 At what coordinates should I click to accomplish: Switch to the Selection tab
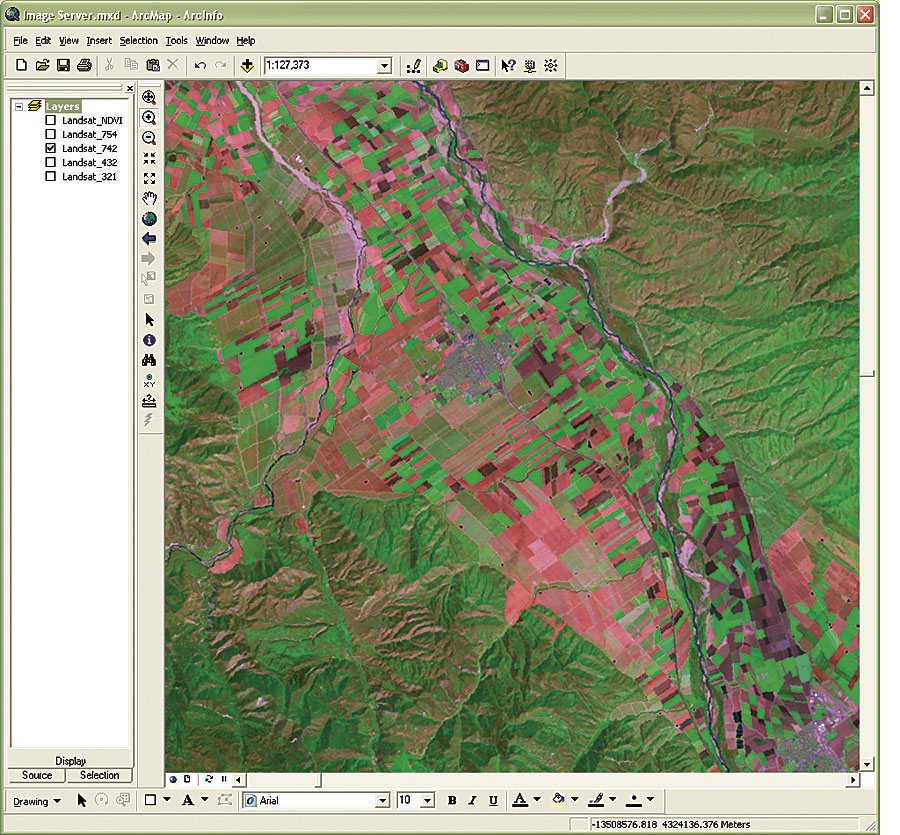tap(99, 775)
